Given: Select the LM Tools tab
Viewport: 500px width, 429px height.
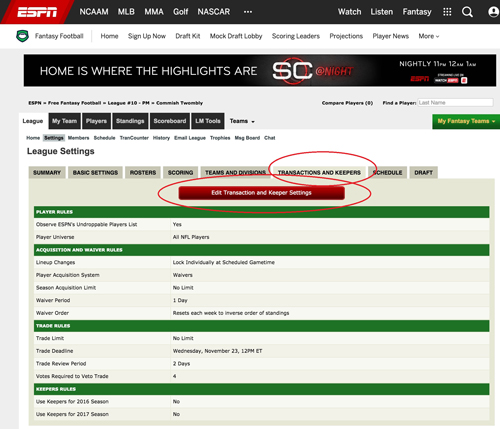Looking at the screenshot, I should point(208,121).
